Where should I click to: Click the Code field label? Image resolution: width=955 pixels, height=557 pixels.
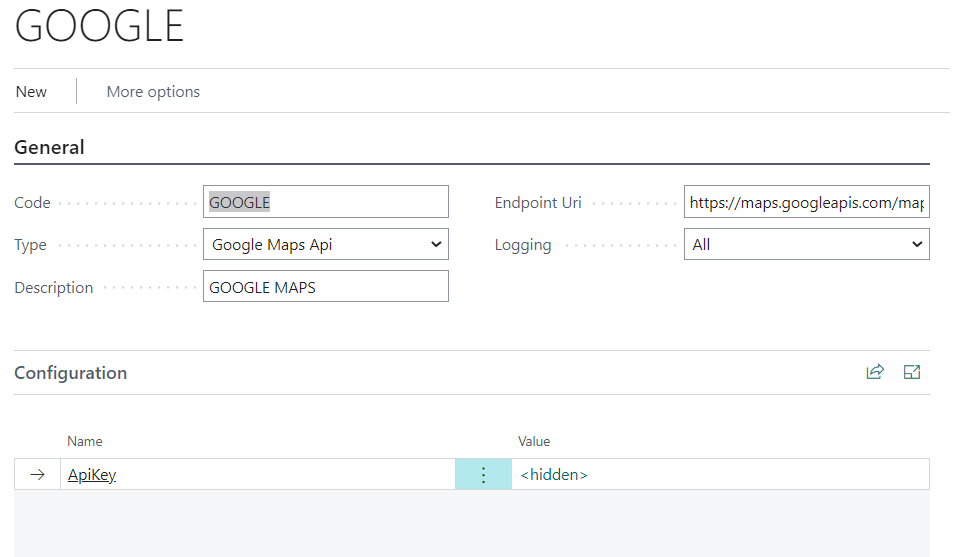coord(32,203)
